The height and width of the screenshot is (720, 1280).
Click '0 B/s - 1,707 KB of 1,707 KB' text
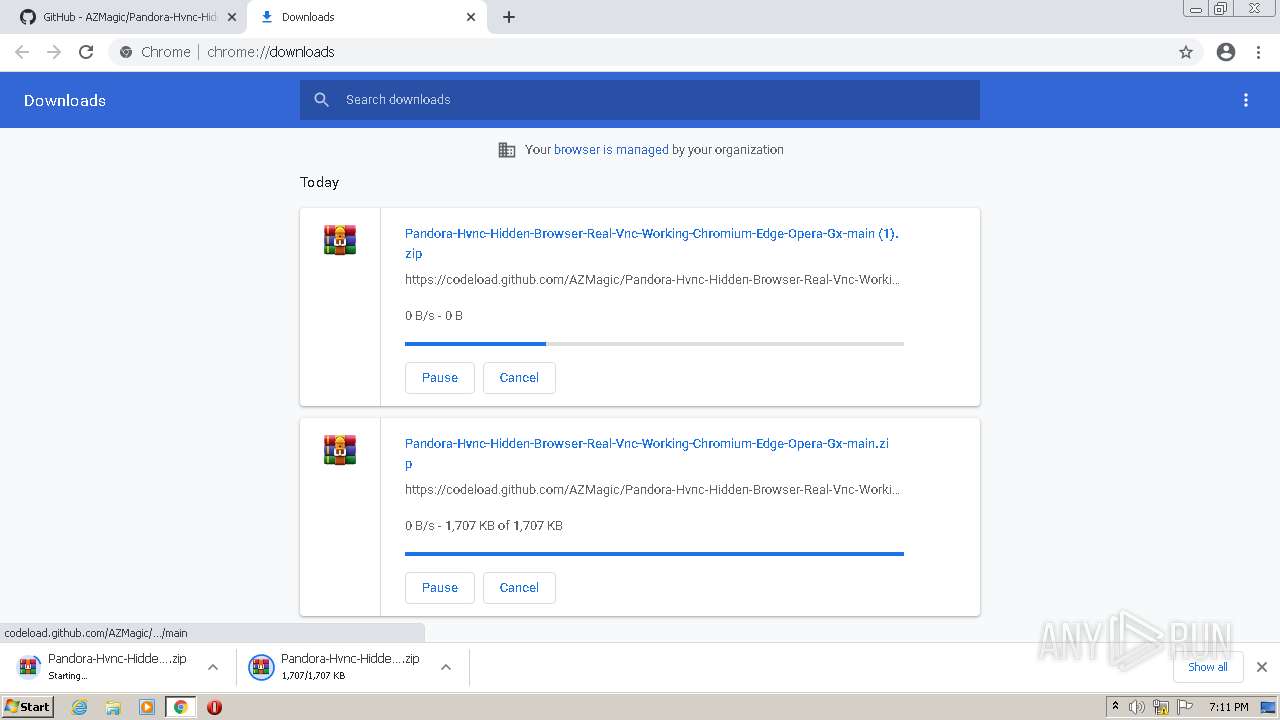(x=484, y=526)
